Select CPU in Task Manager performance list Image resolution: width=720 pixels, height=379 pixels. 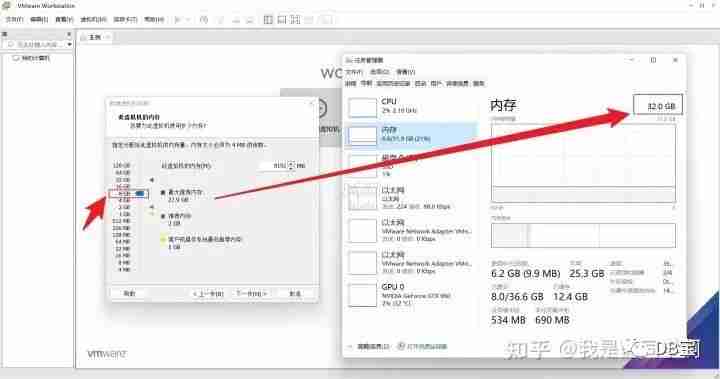(411, 107)
